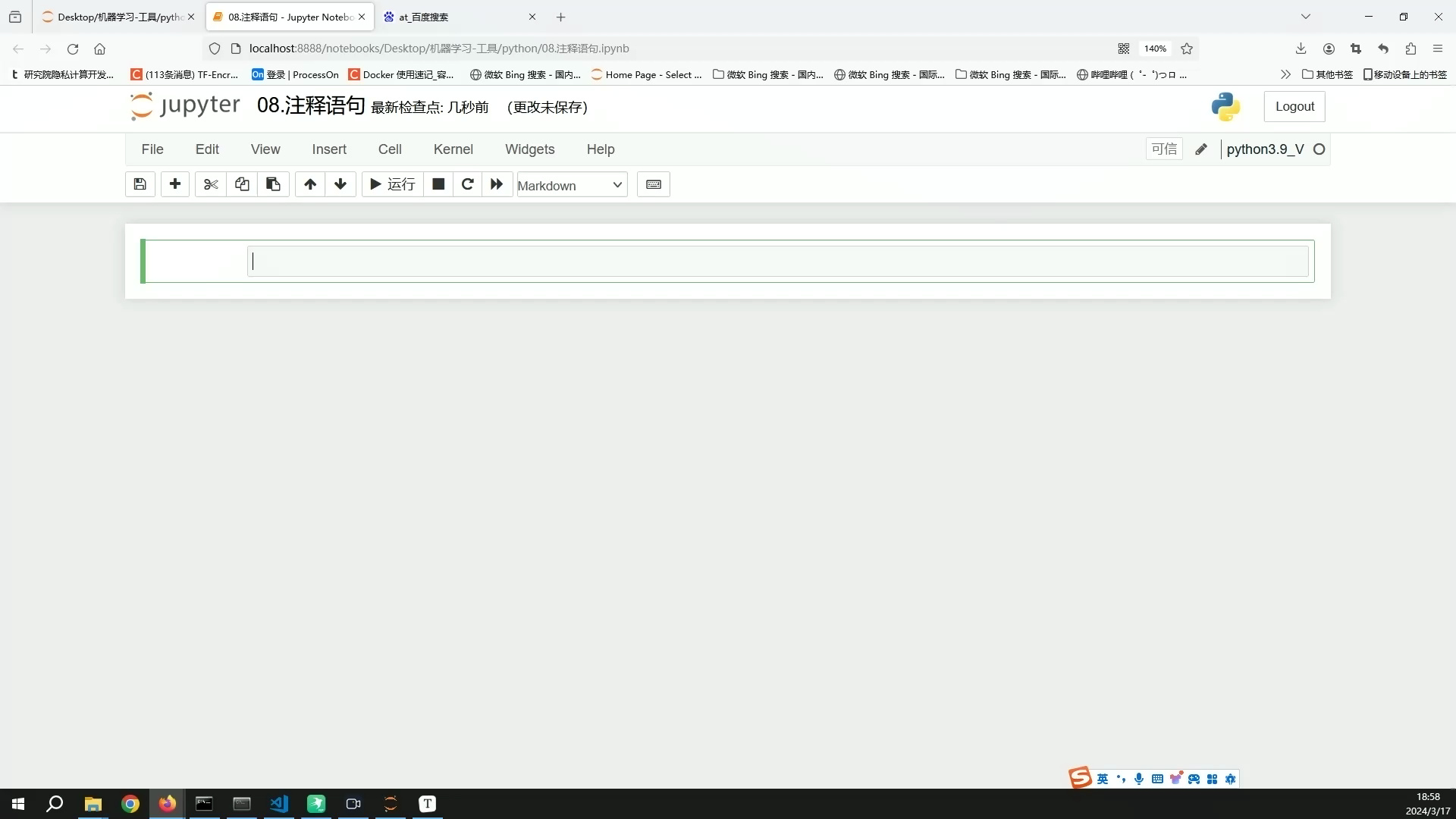
Task: Restart kernel and run all with fast-forward icon
Action: coord(497,184)
